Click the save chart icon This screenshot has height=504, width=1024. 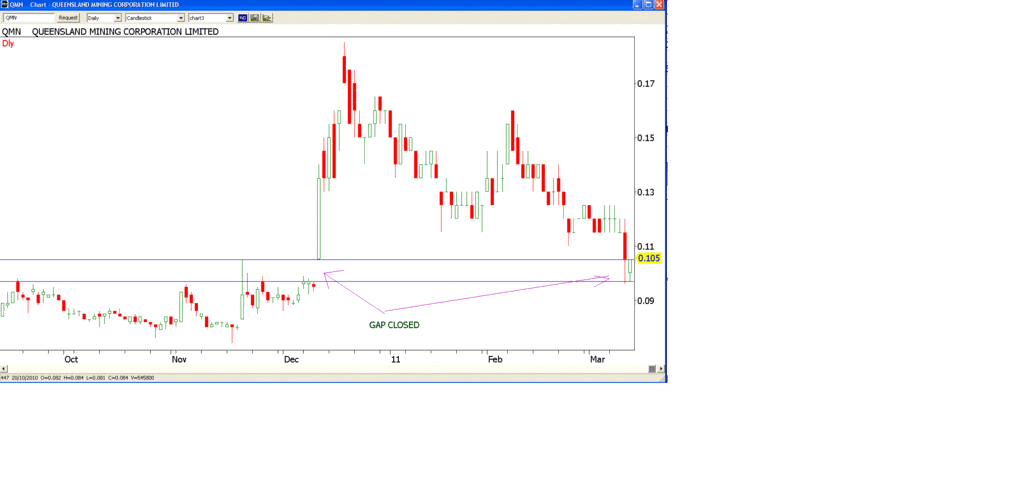(255, 18)
